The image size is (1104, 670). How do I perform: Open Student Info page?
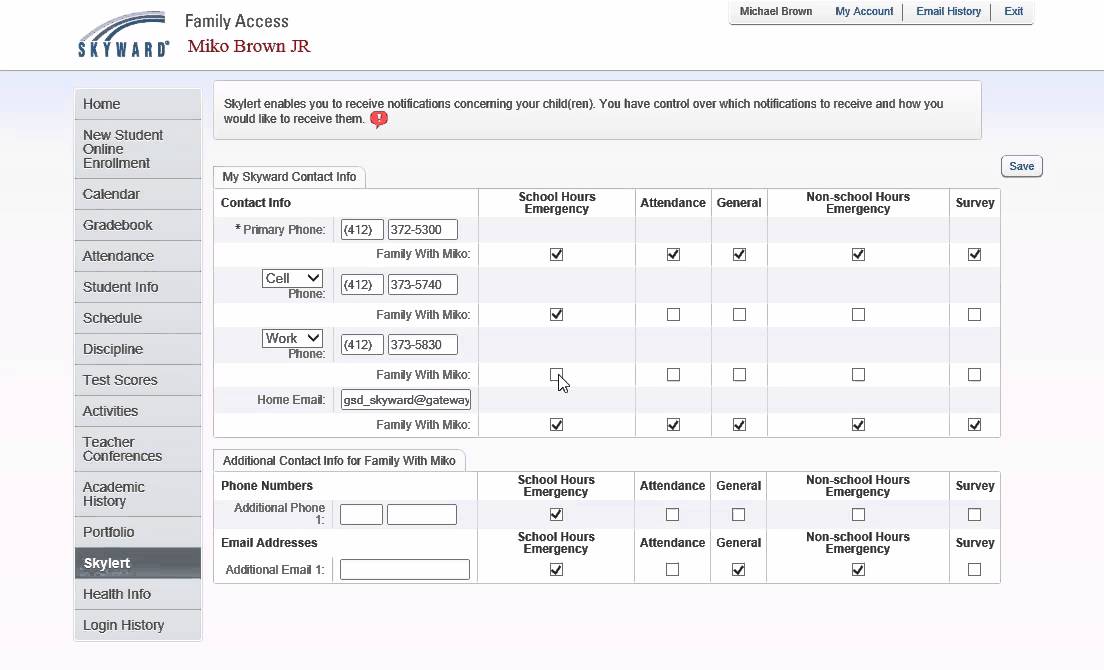[x=138, y=287]
